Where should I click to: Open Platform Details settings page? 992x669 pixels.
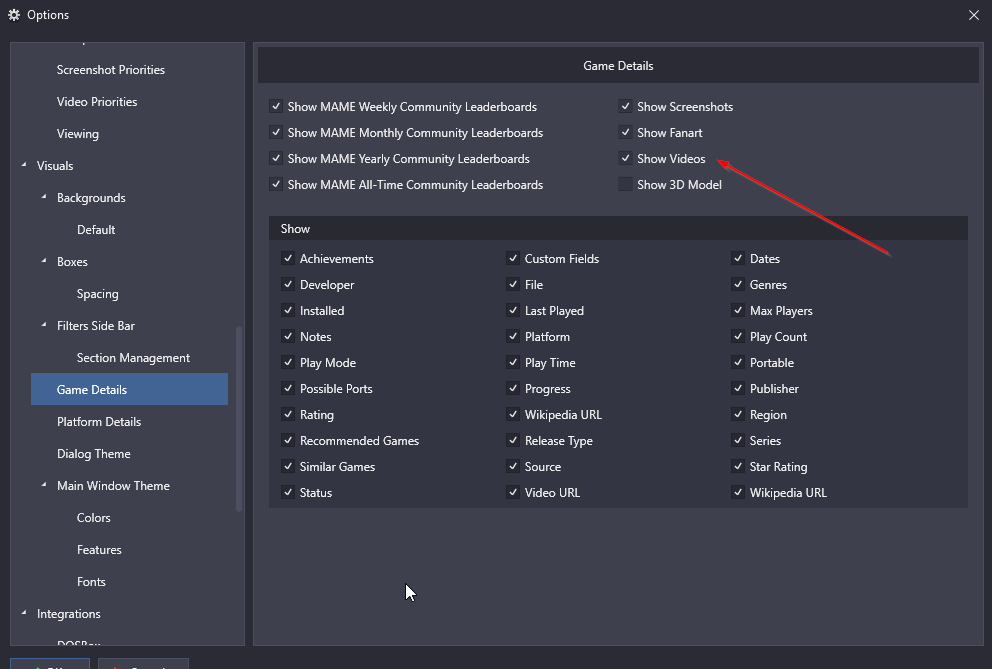click(98, 422)
